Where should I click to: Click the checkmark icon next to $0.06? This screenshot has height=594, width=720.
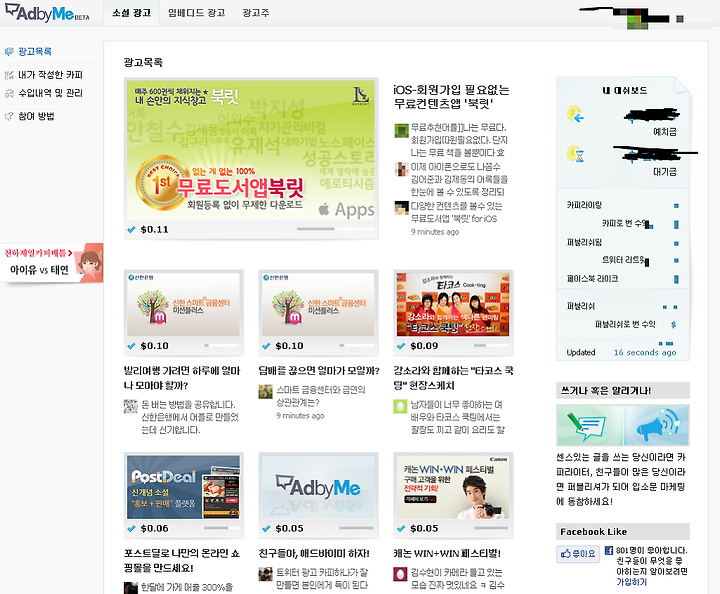131,528
